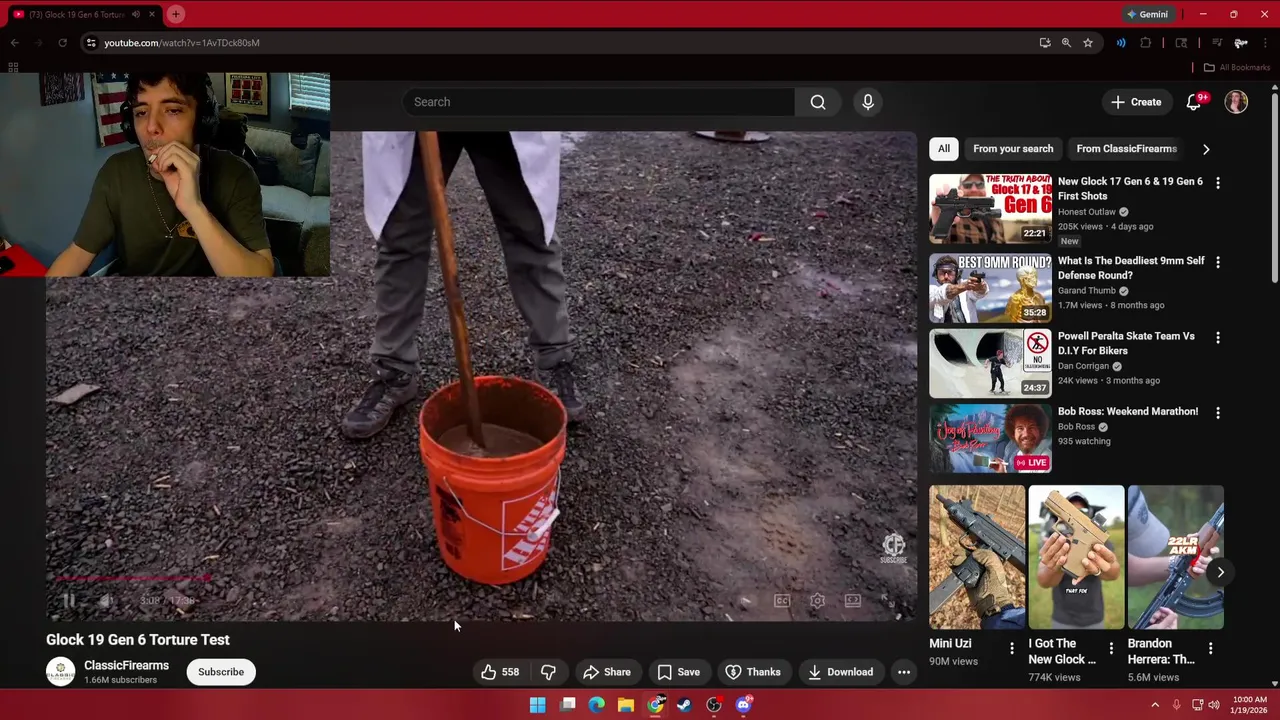Viewport: 1280px width, 720px height.
Task: Enter fullscreen mode in video player
Action: (888, 601)
